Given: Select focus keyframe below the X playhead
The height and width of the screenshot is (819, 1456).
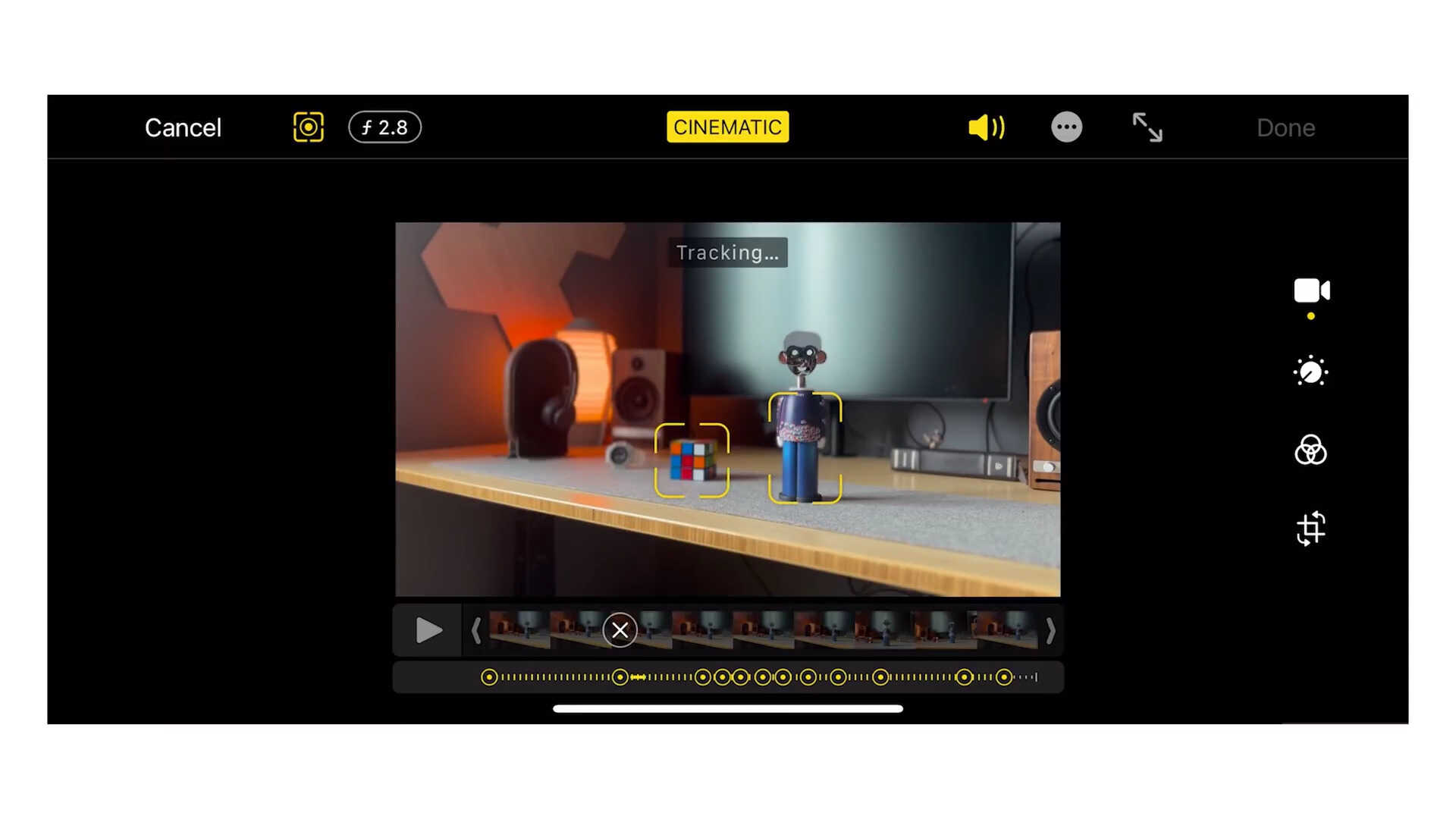Looking at the screenshot, I should pyautogui.click(x=620, y=677).
